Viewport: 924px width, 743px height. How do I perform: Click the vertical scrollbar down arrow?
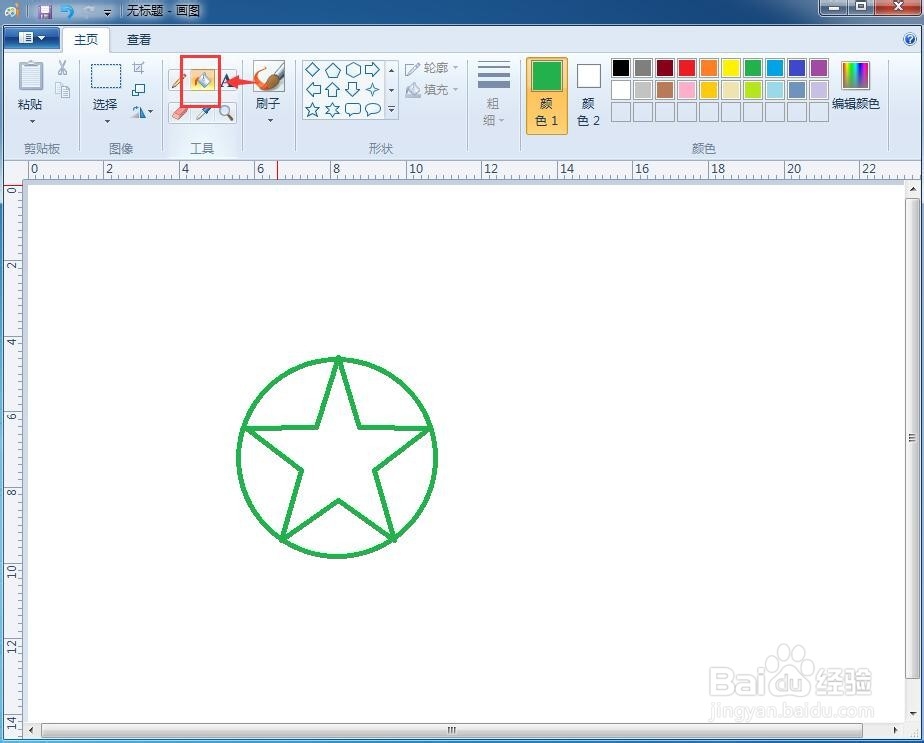click(912, 714)
